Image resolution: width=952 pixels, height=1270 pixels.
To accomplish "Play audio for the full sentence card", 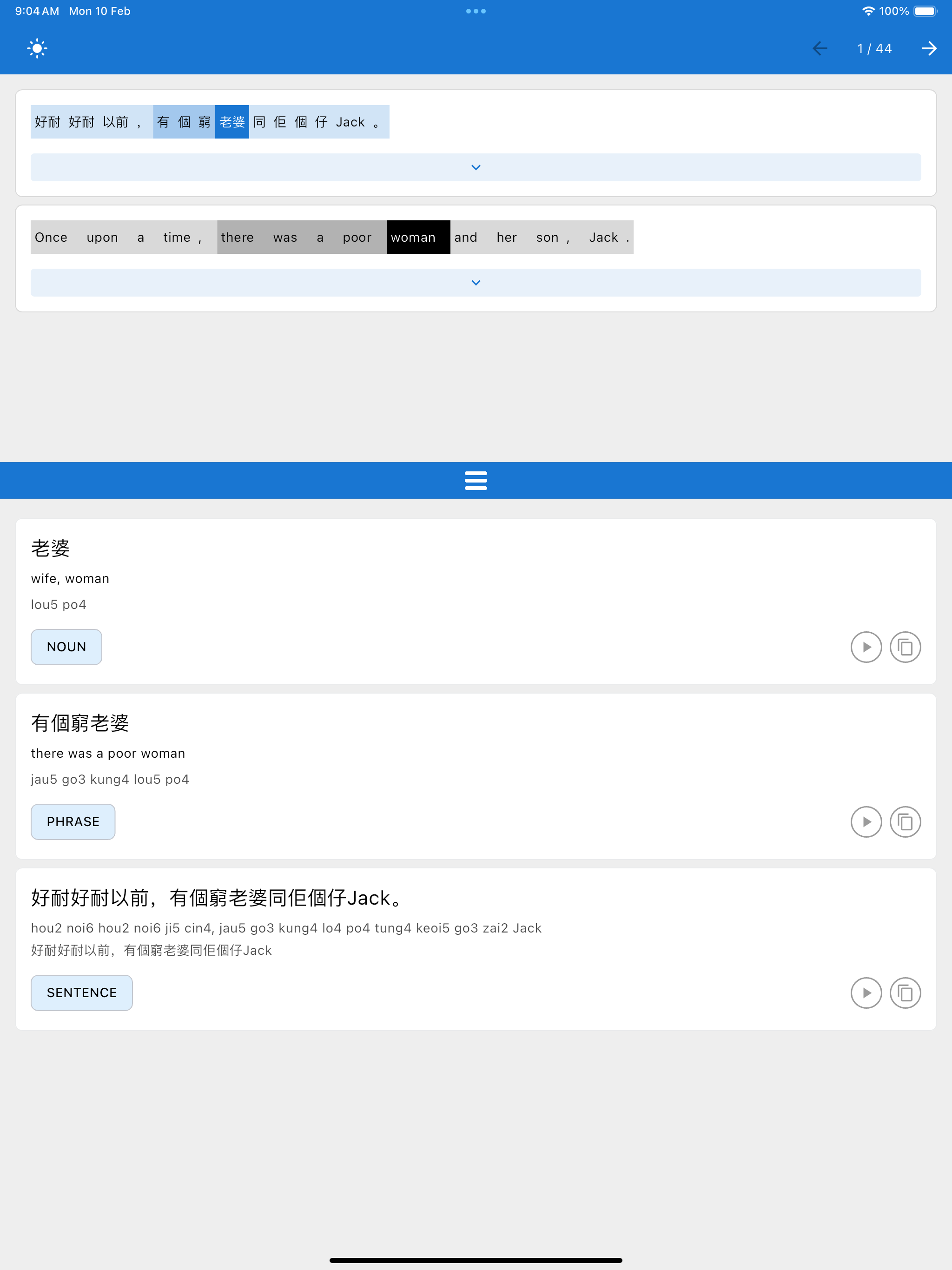I will [866, 992].
